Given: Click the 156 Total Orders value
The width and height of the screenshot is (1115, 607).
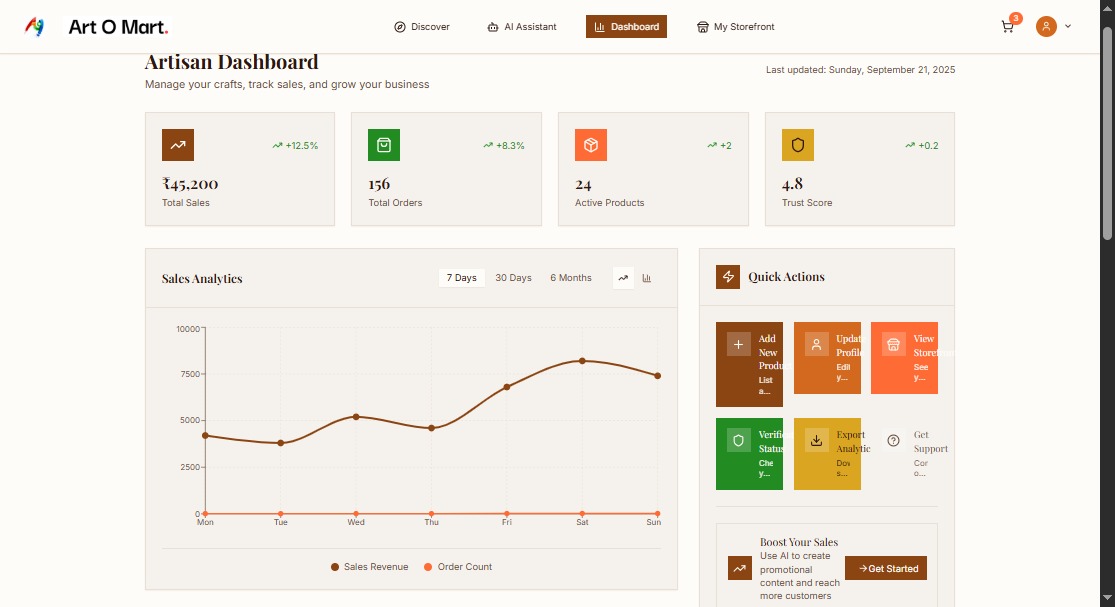Looking at the screenshot, I should pyautogui.click(x=379, y=184).
